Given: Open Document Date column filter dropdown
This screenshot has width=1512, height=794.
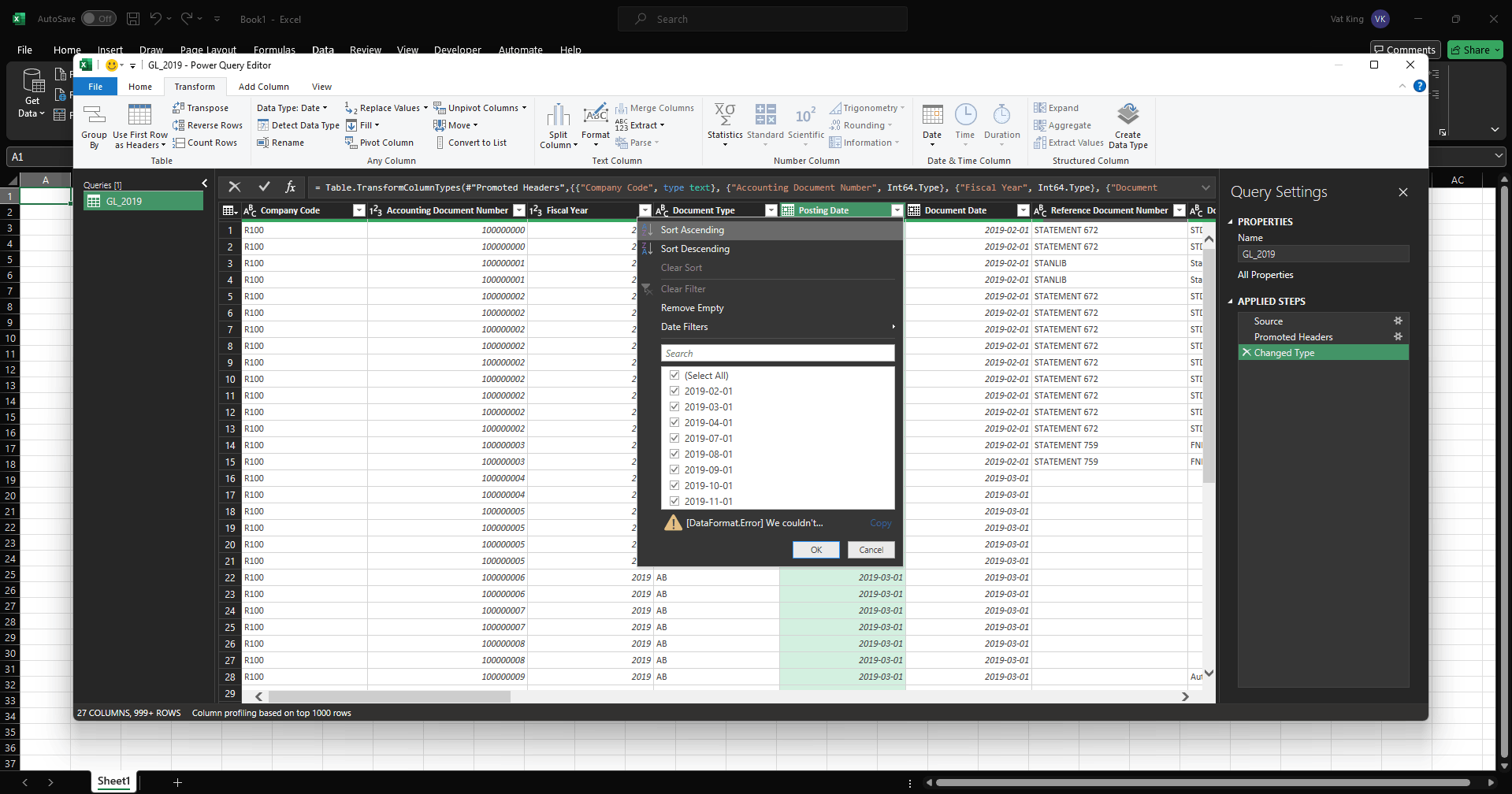Looking at the screenshot, I should (1023, 210).
